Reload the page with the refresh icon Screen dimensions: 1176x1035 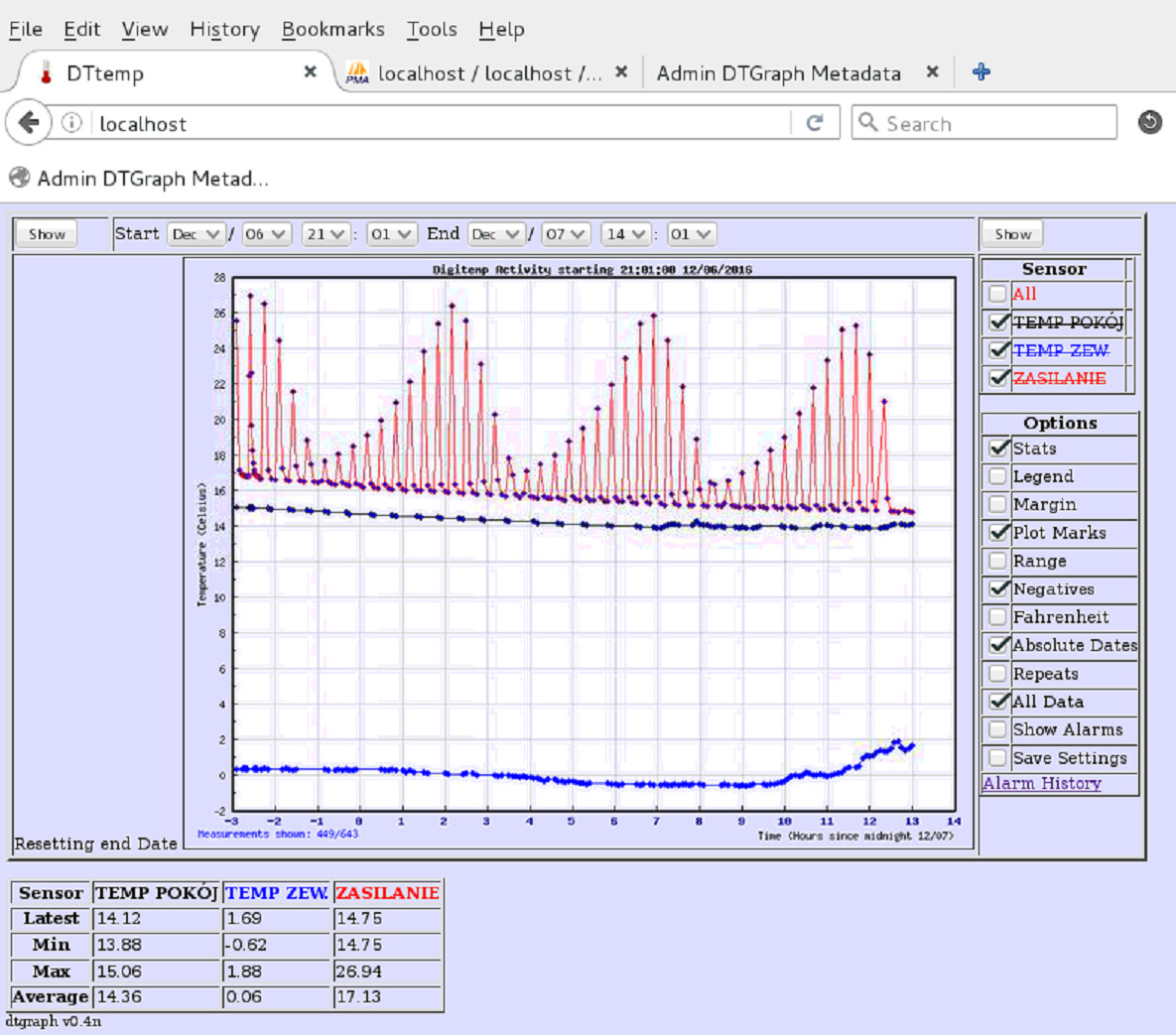coord(815,123)
